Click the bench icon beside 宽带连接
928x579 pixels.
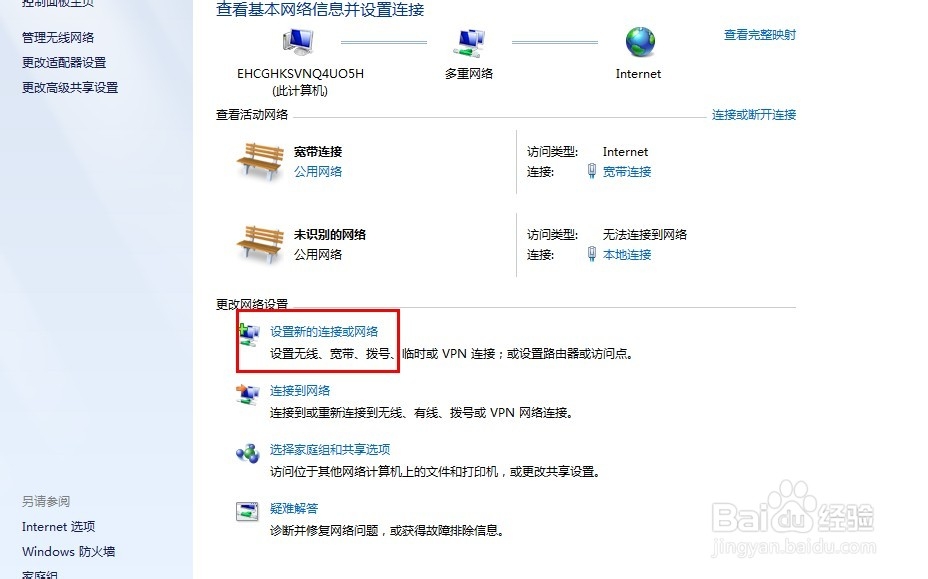pos(260,161)
